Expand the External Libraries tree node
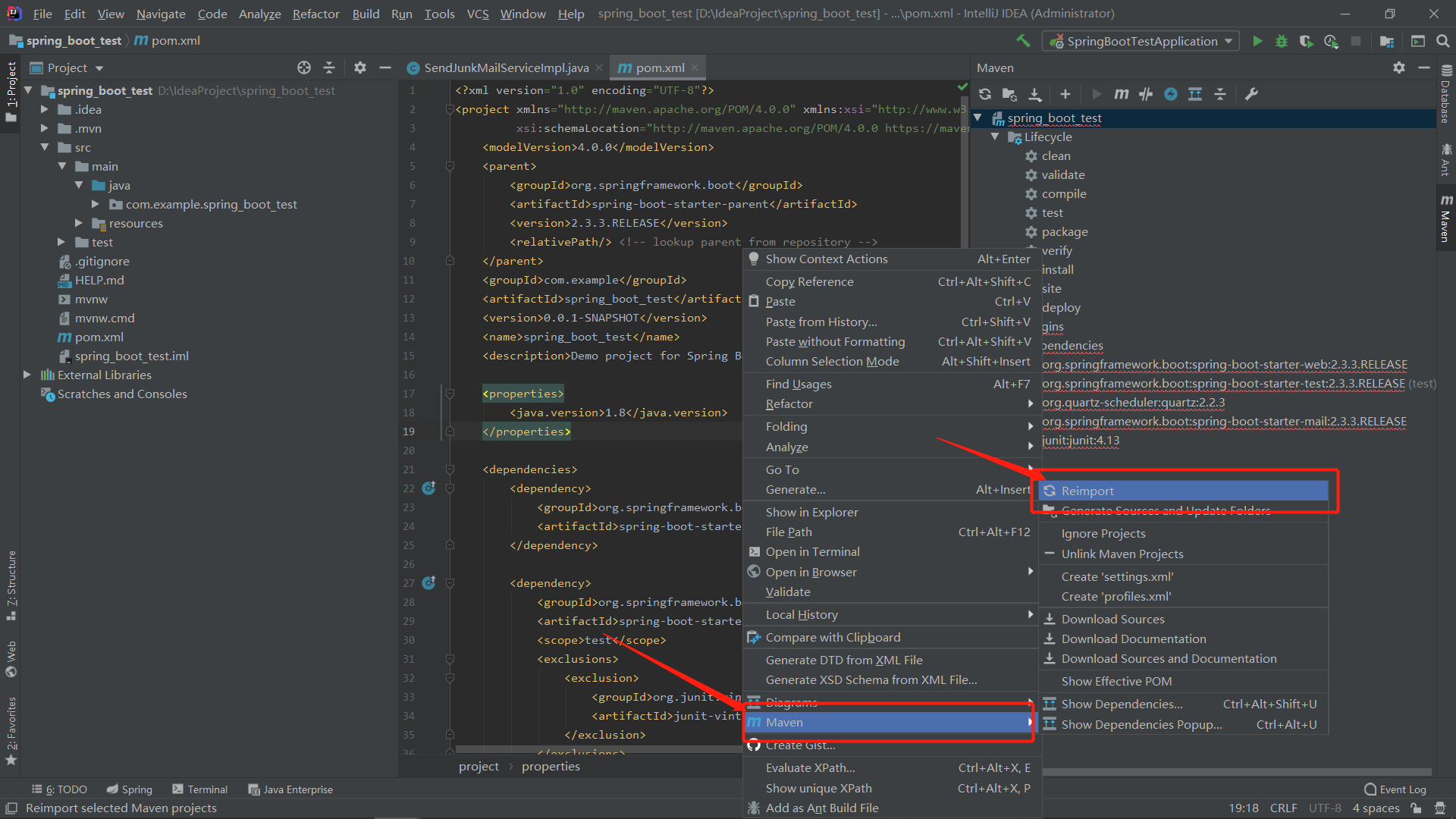 (x=27, y=375)
